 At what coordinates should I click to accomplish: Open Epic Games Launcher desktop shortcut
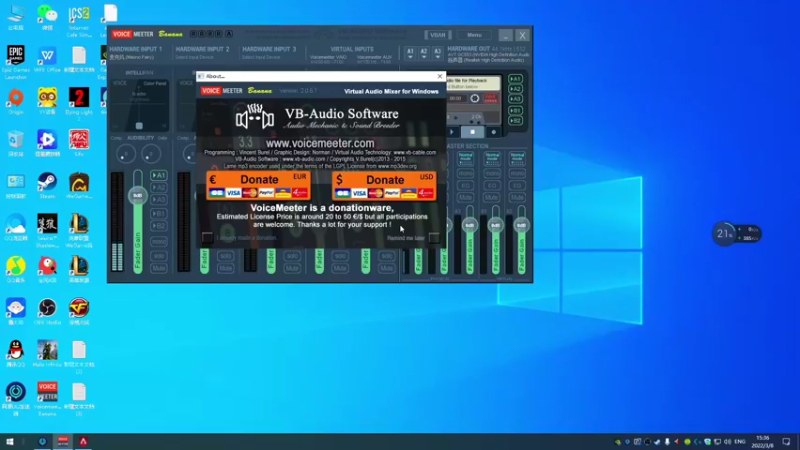click(16, 62)
